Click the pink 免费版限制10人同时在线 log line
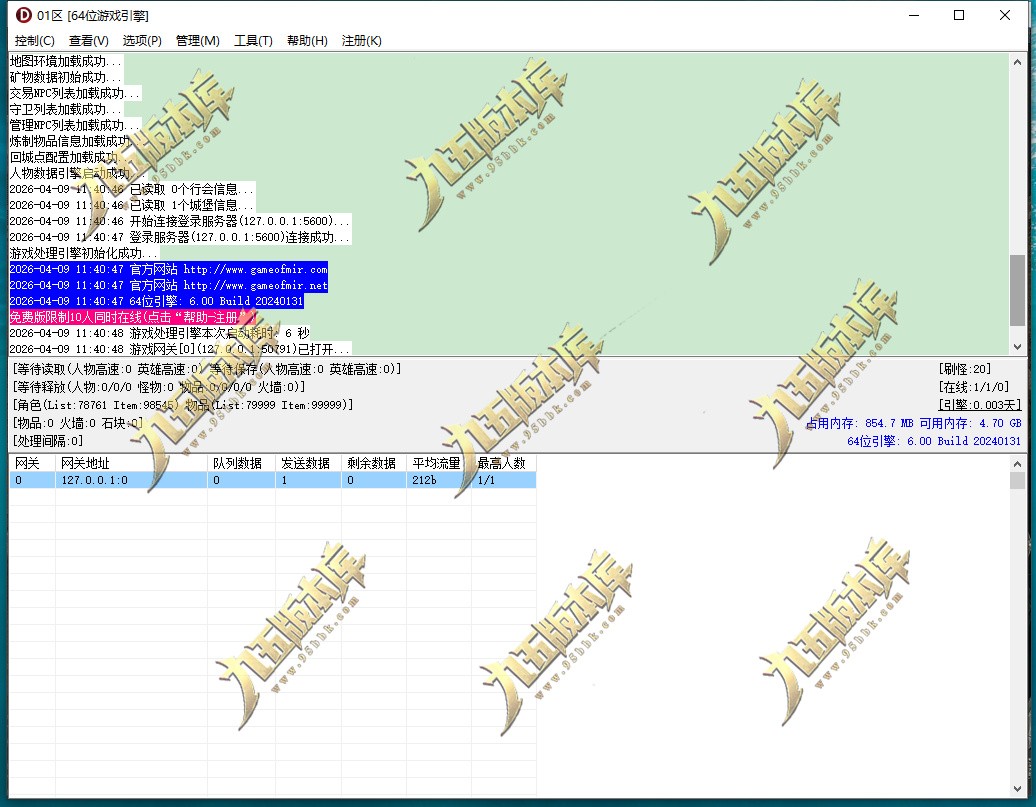Screen dimensions: 1036x807 click(x=133, y=317)
